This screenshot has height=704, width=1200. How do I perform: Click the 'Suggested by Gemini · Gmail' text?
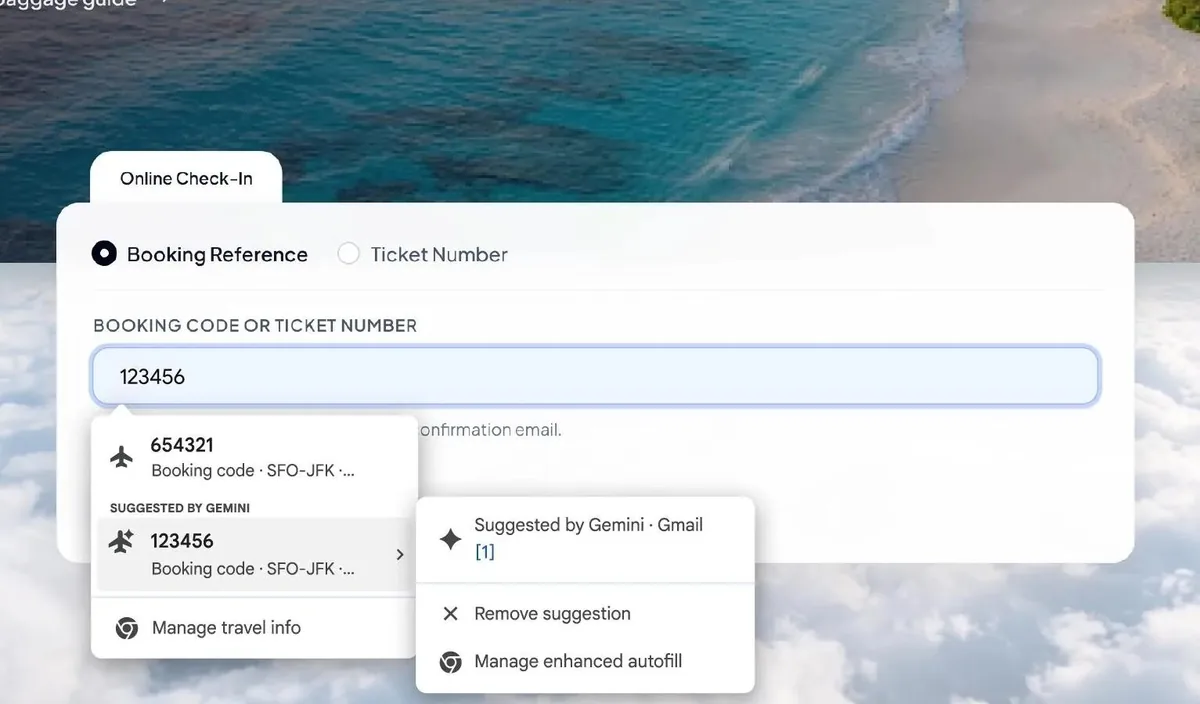point(588,525)
